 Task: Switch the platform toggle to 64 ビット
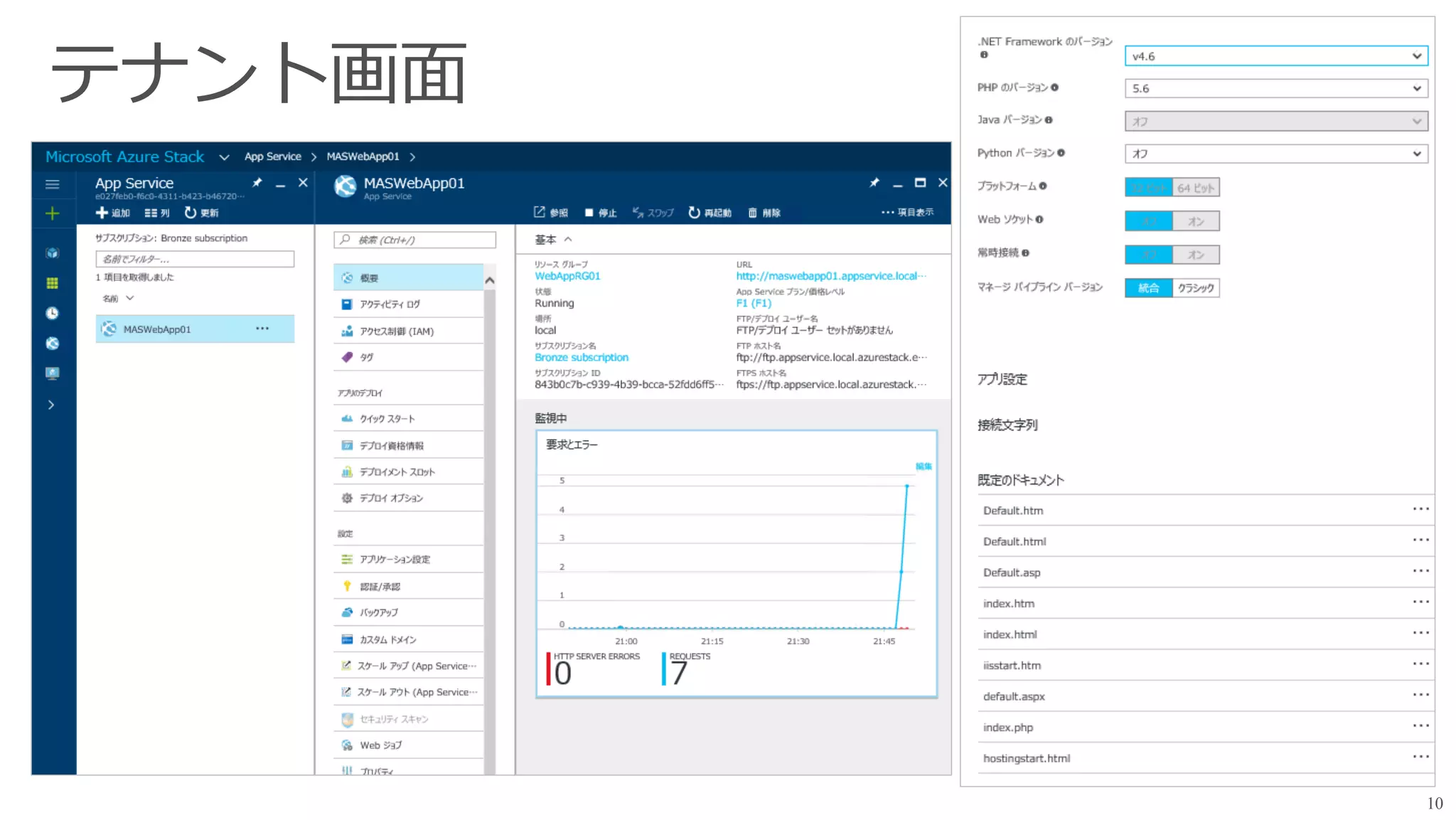coord(1195,188)
